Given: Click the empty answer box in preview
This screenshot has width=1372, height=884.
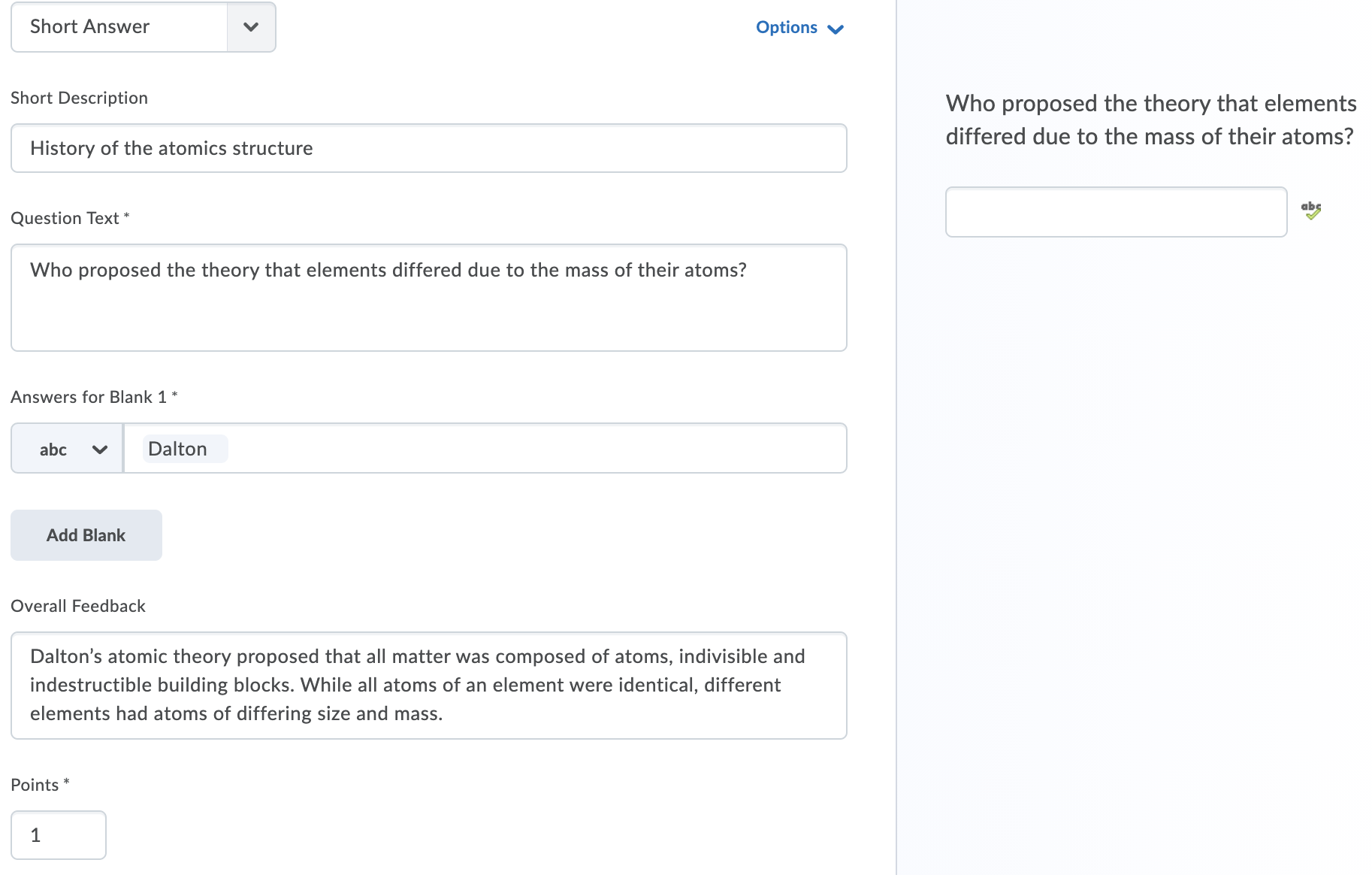Looking at the screenshot, I should (1116, 212).
